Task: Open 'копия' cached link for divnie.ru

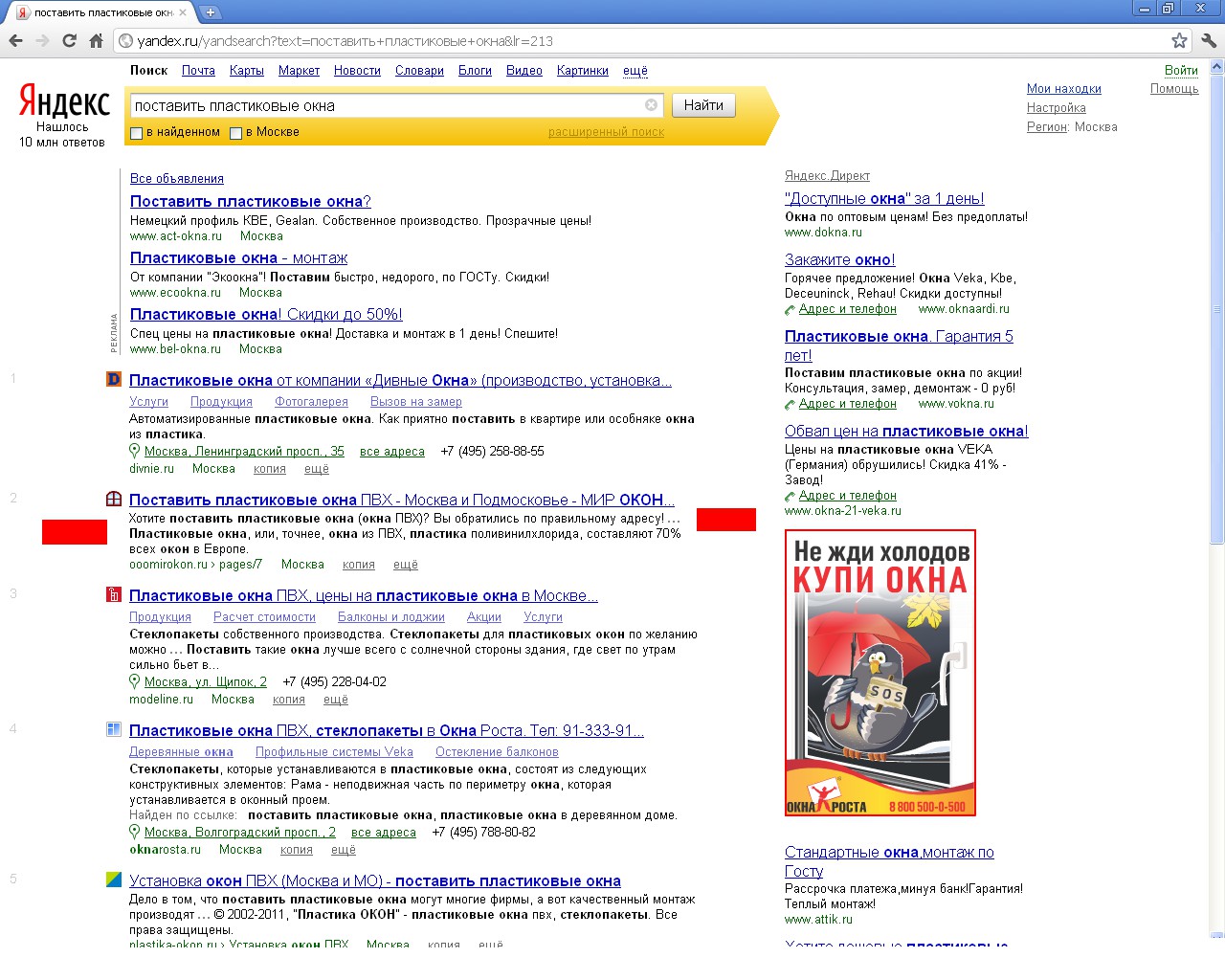Action: [270, 469]
